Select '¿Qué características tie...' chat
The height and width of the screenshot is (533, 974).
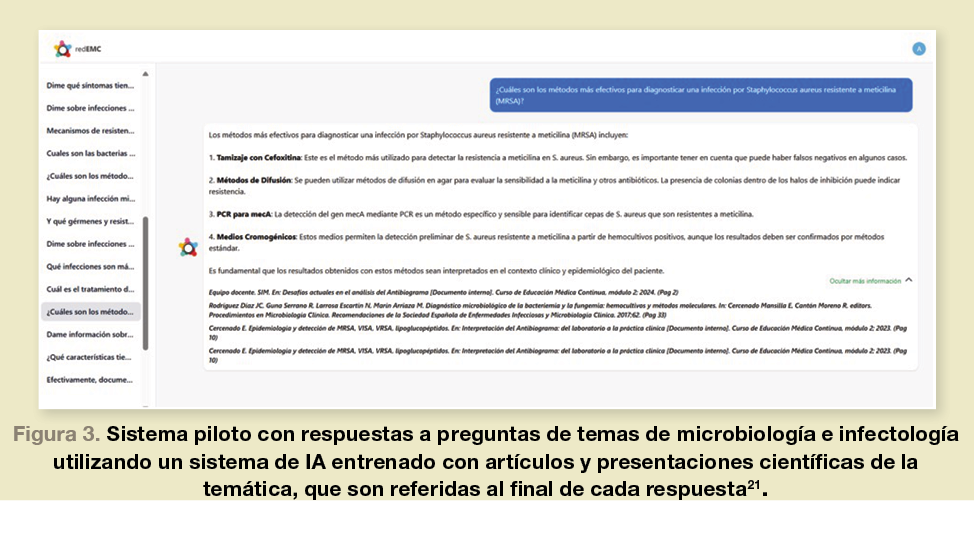90,357
